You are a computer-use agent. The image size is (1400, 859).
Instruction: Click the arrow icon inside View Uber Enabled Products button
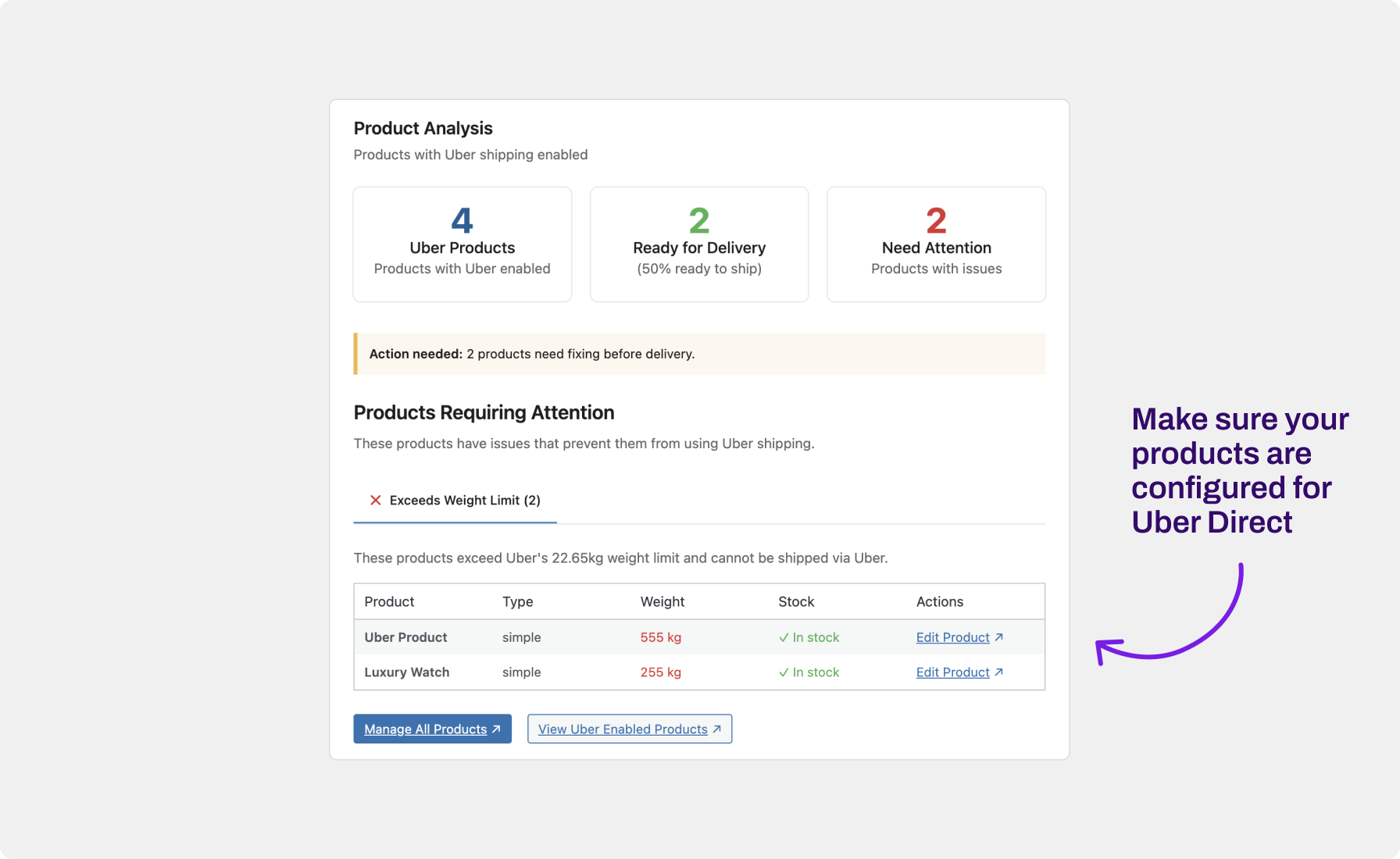[x=716, y=729]
